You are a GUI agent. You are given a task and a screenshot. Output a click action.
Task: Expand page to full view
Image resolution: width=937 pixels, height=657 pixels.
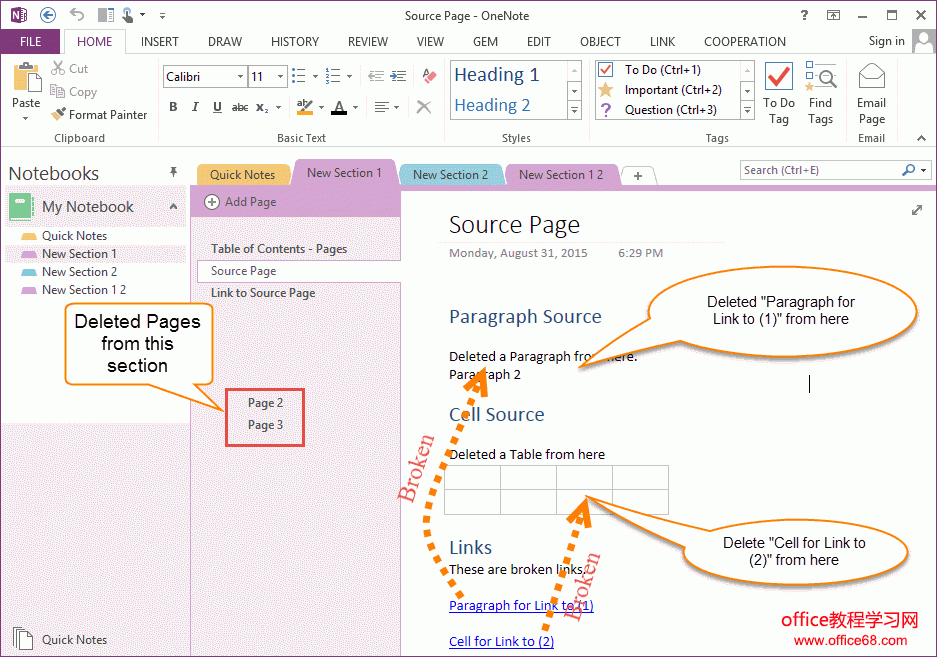pos(917,210)
